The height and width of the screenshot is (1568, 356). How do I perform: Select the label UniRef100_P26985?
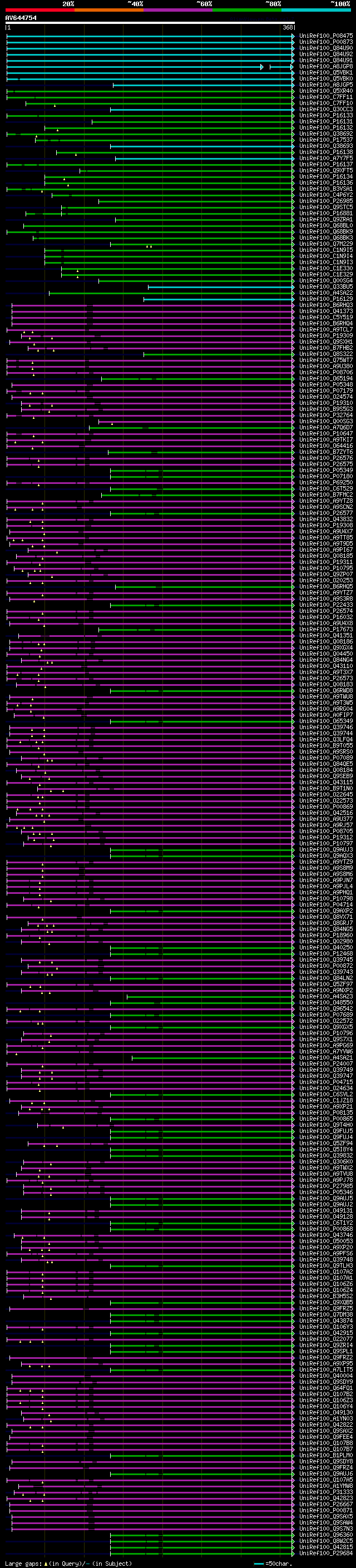[x=325, y=201]
